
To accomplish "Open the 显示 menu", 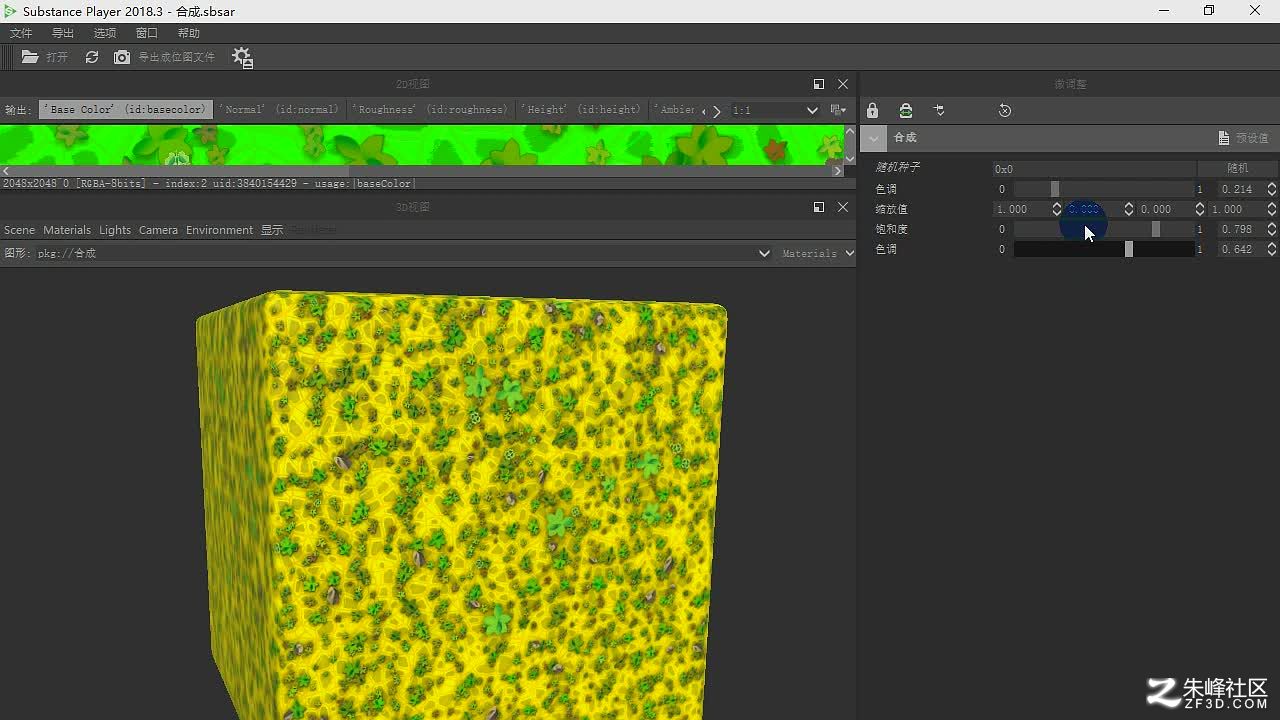I will 272,230.
